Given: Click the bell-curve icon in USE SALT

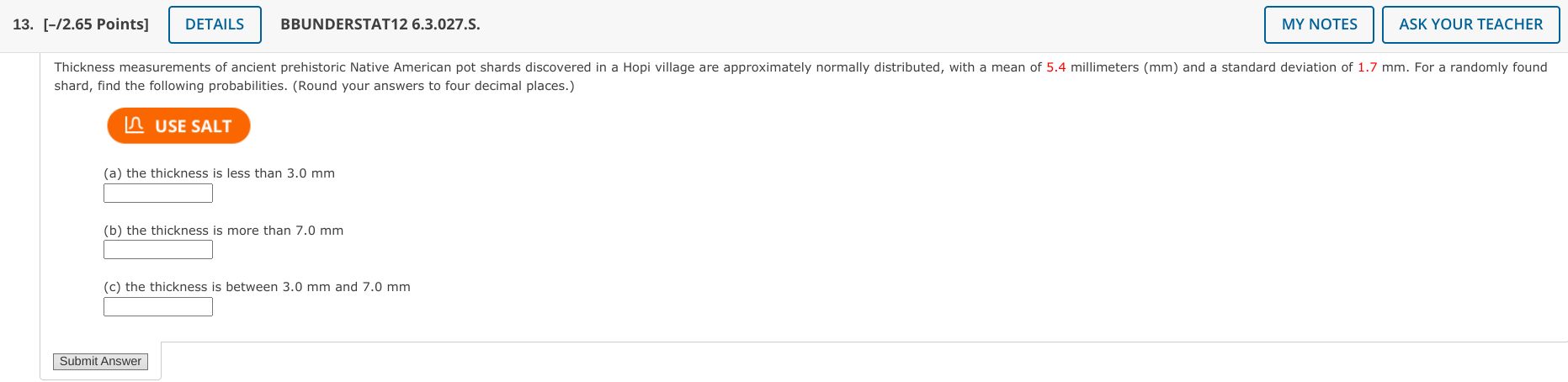Looking at the screenshot, I should coord(135,125).
